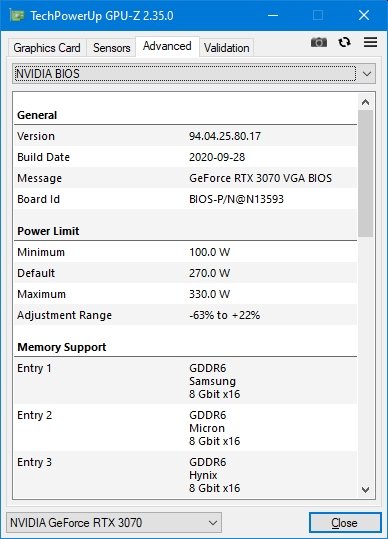This screenshot has height=539, width=388.
Task: Select the BIOS Version value 94.04.25.80.17
Action: click(x=225, y=136)
